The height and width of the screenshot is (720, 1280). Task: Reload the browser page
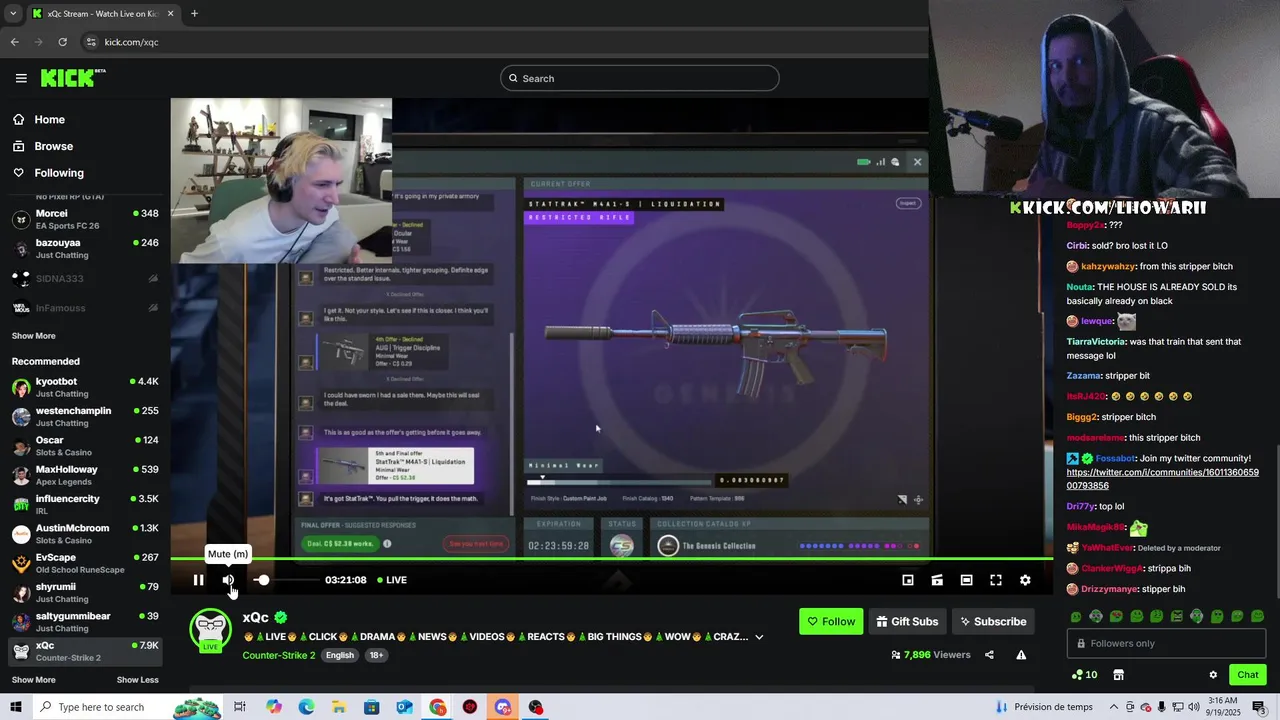click(62, 42)
